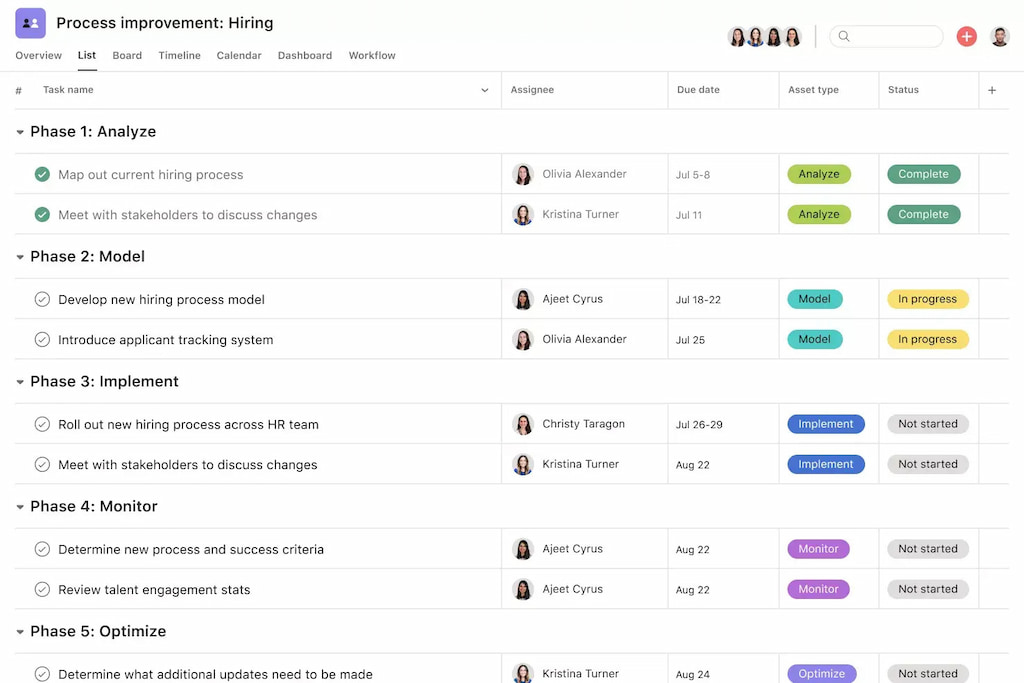Switch to the Board tab
1024x683 pixels.
(127, 55)
